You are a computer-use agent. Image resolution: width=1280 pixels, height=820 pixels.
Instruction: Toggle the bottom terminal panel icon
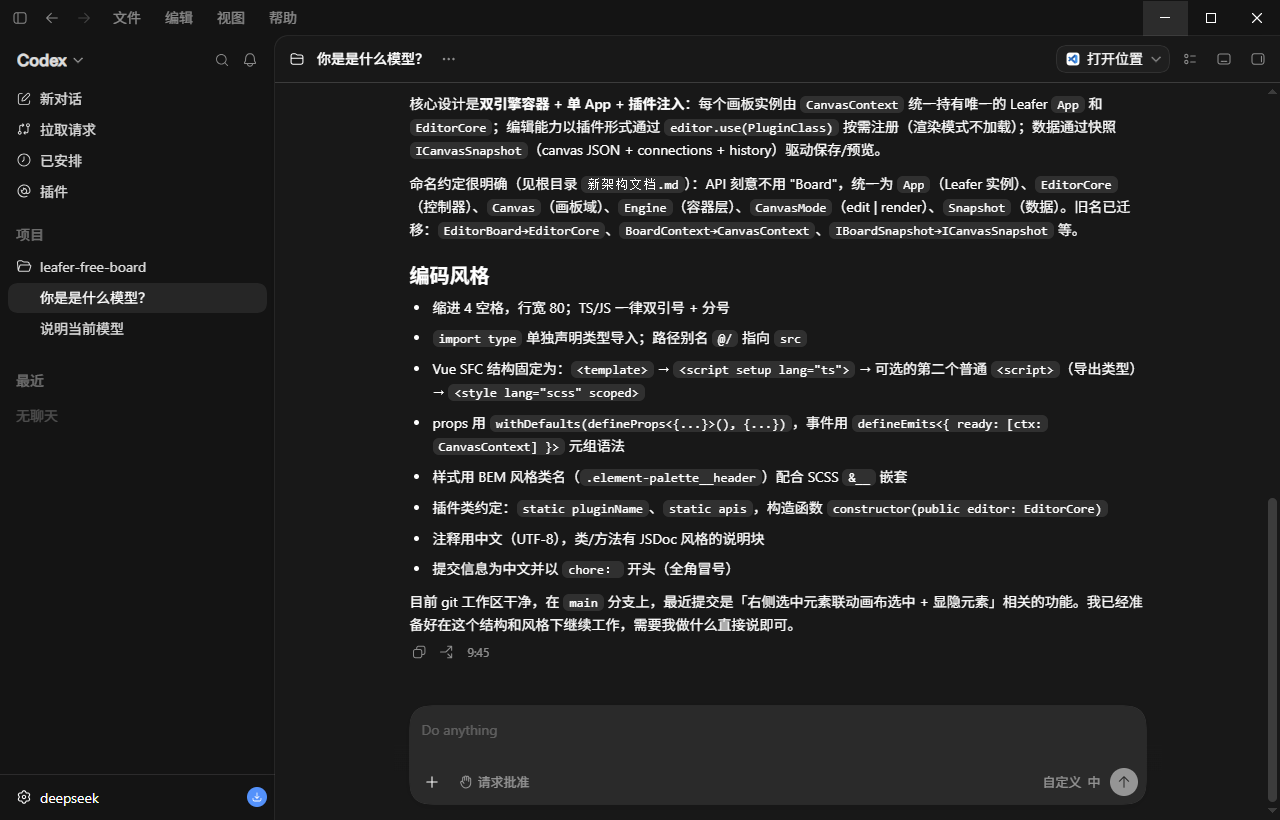[x=1224, y=59]
